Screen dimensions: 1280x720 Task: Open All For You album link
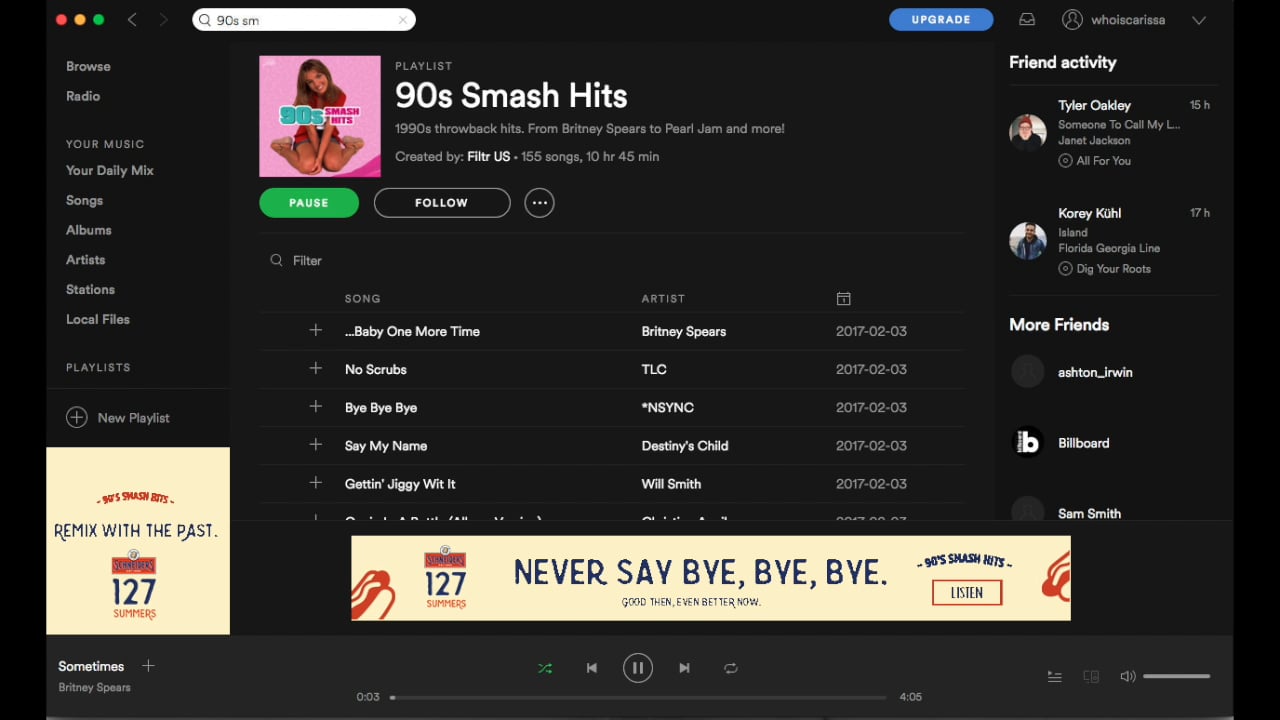coord(1104,160)
